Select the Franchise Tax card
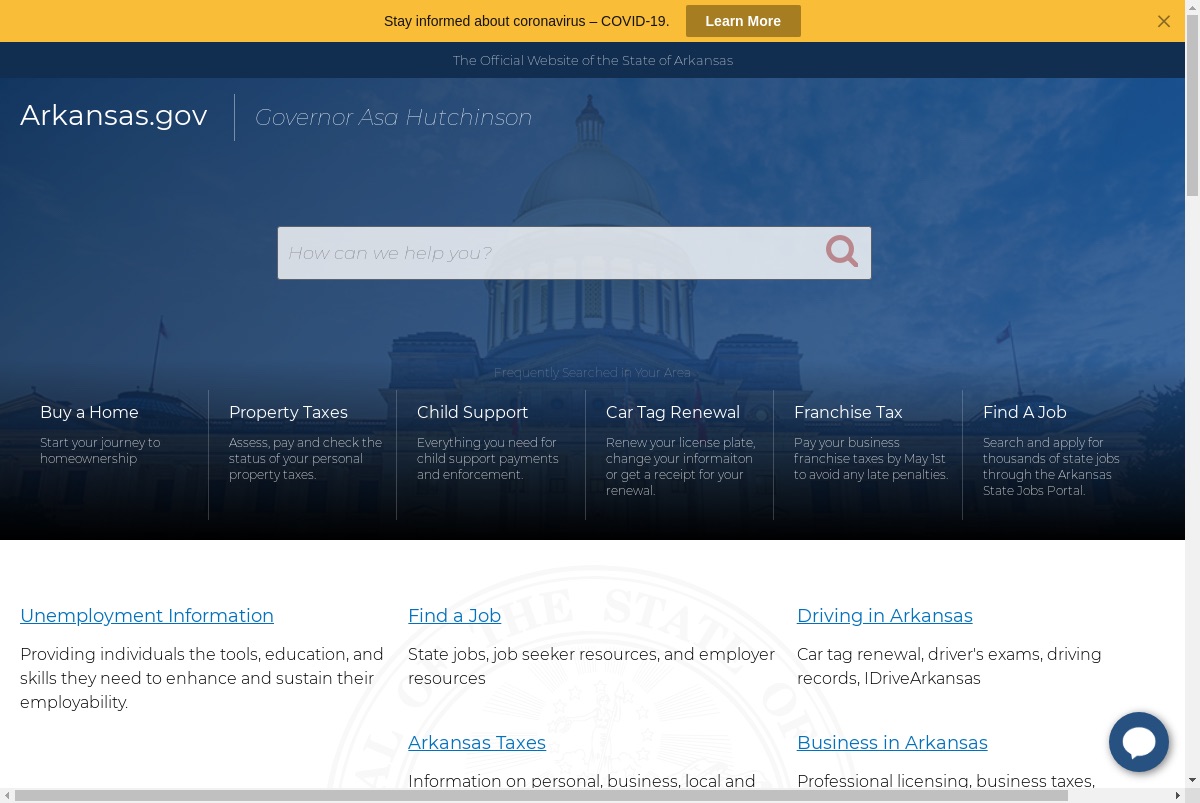1200x803 pixels. tap(868, 455)
